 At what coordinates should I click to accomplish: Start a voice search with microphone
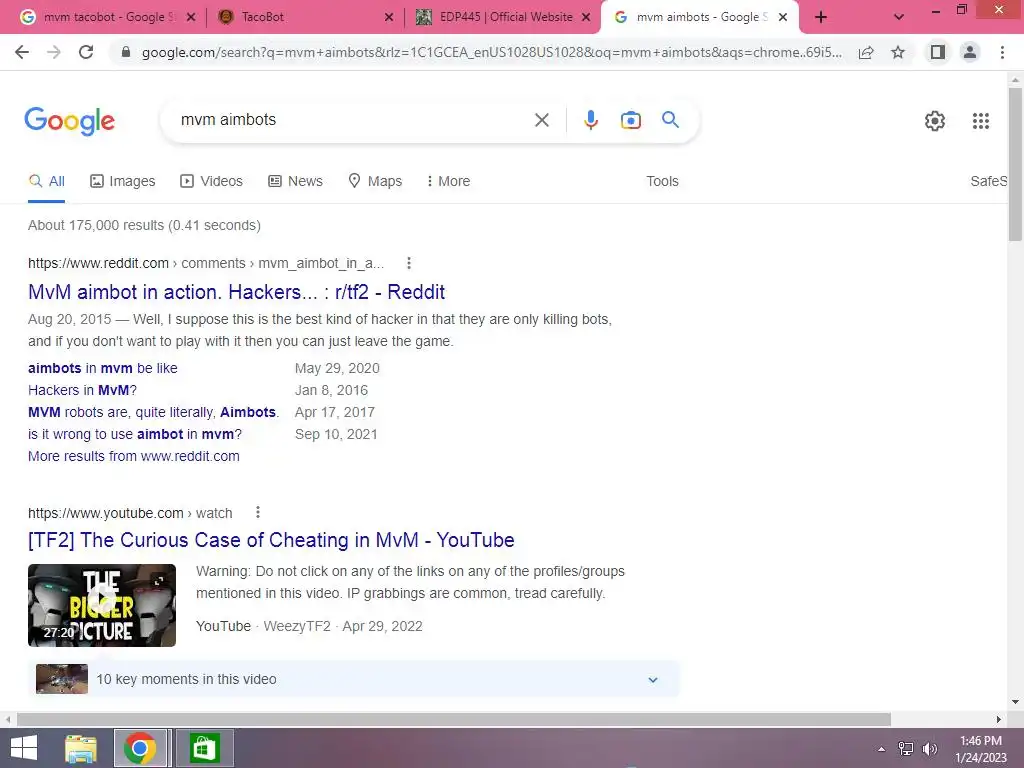click(x=590, y=120)
